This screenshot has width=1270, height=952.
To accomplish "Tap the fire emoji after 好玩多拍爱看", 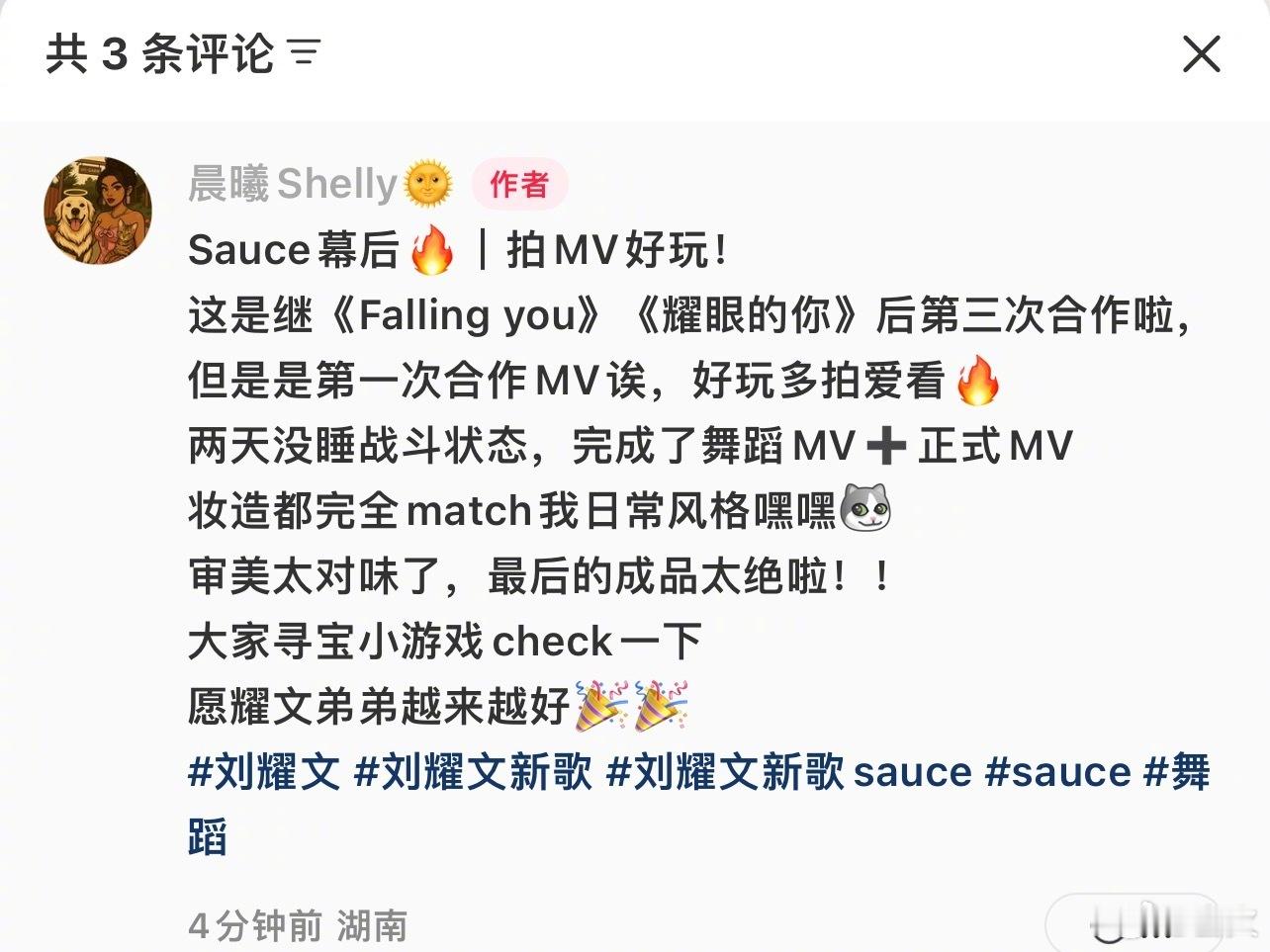I will coord(979,381).
